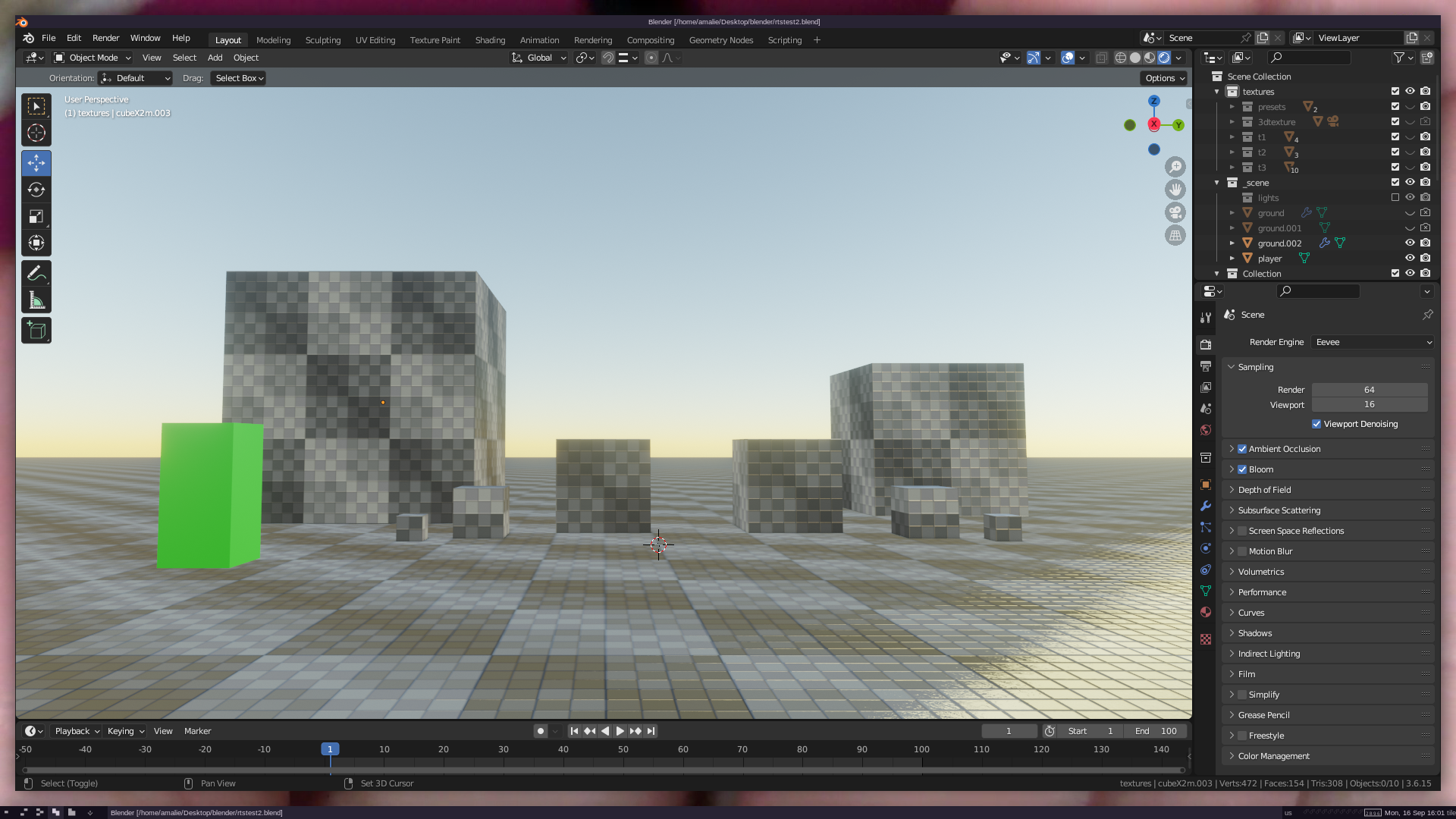Click the Options button in viewport header
The width and height of the screenshot is (1456, 819).
coord(1165,78)
